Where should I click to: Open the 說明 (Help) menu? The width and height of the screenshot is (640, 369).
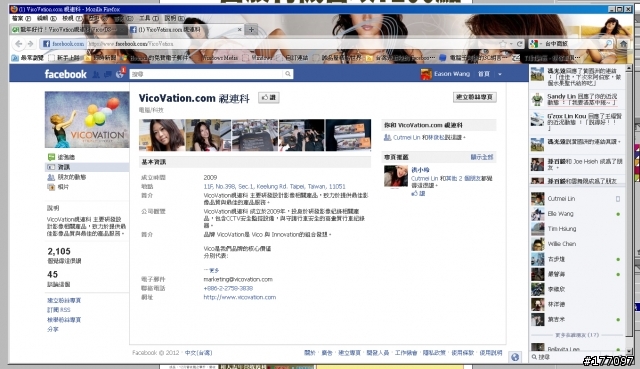point(174,18)
